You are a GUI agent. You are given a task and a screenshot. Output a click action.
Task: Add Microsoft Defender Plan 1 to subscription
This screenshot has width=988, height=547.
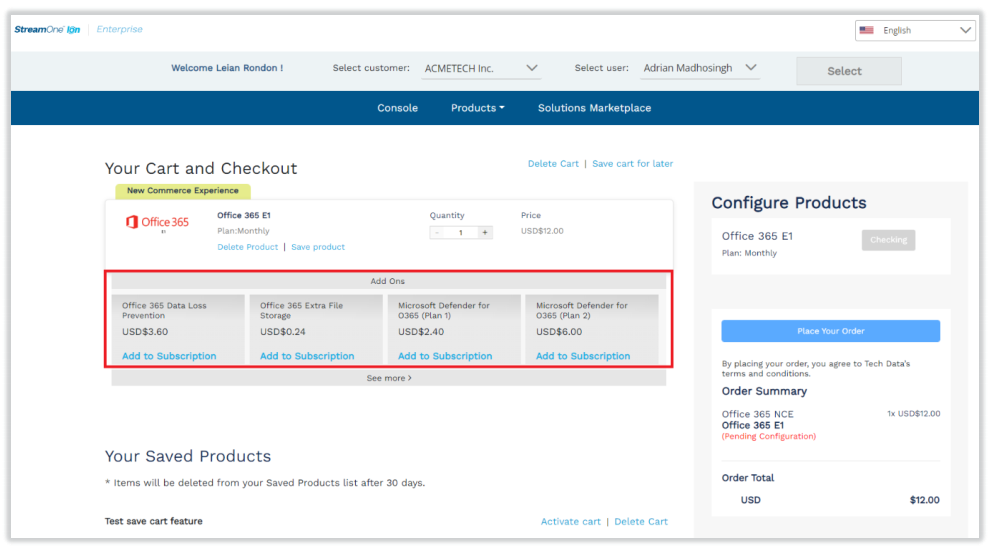[x=445, y=356]
